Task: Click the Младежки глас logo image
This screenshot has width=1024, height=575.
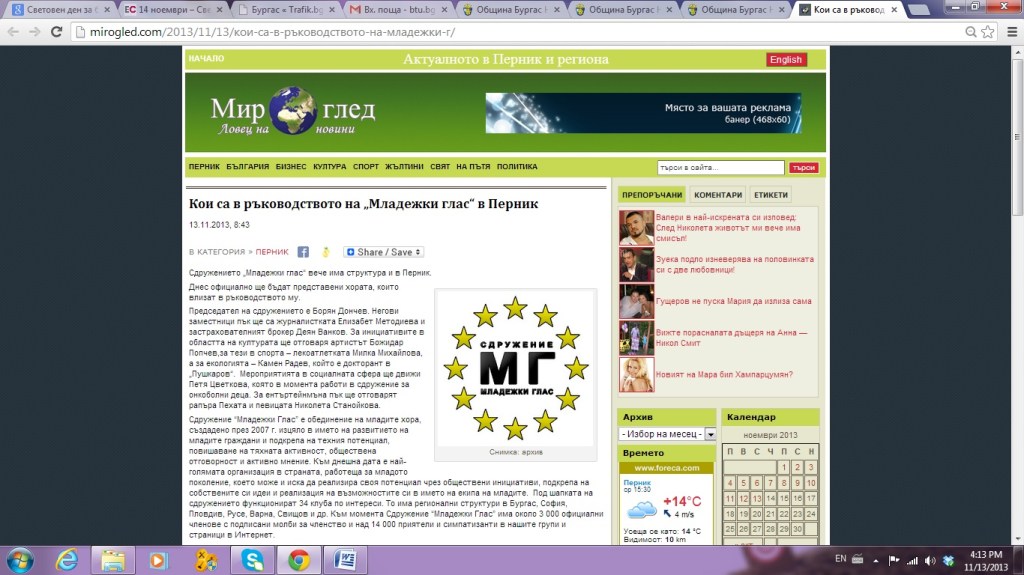Action: pyautogui.click(x=515, y=367)
